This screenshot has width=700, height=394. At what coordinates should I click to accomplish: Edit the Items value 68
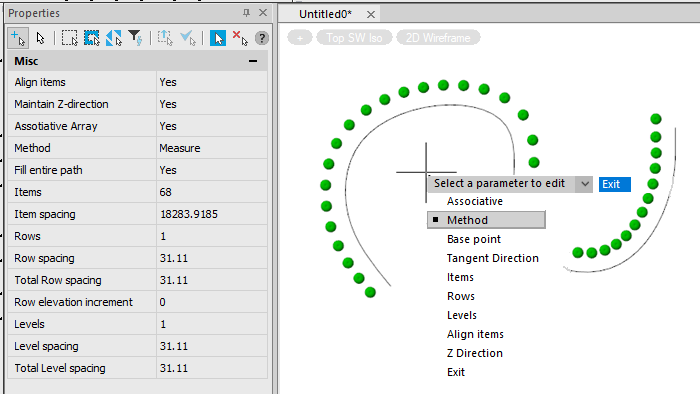coord(212,192)
